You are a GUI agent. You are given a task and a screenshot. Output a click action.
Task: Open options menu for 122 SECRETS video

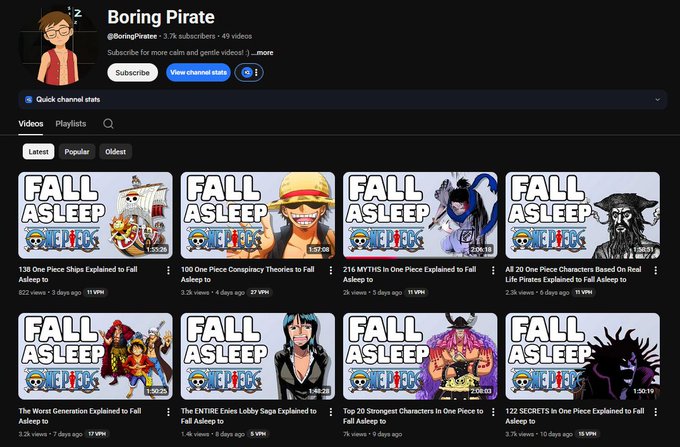pos(655,412)
